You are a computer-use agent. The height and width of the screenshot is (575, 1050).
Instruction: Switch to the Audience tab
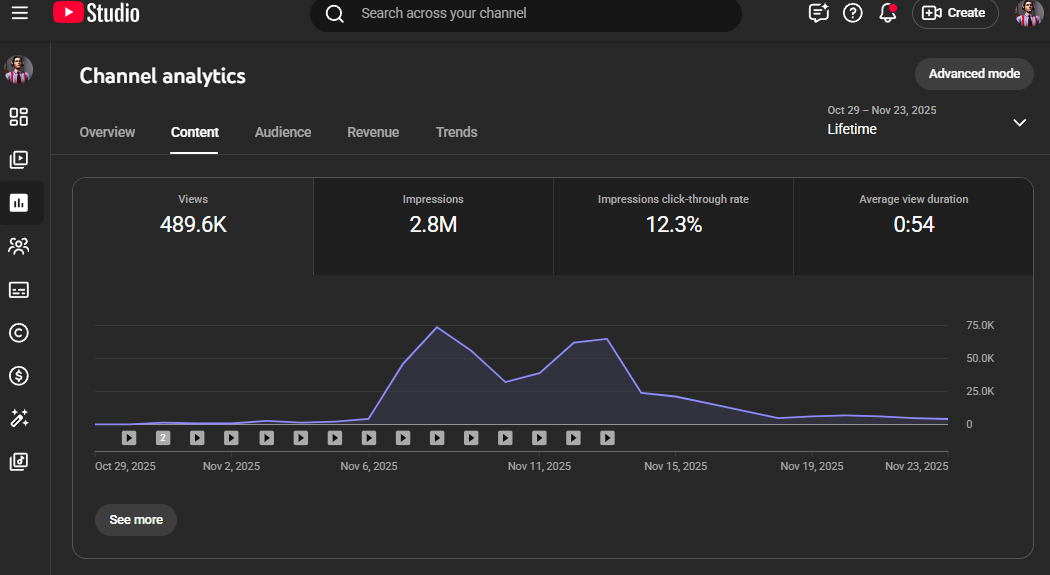tap(283, 132)
